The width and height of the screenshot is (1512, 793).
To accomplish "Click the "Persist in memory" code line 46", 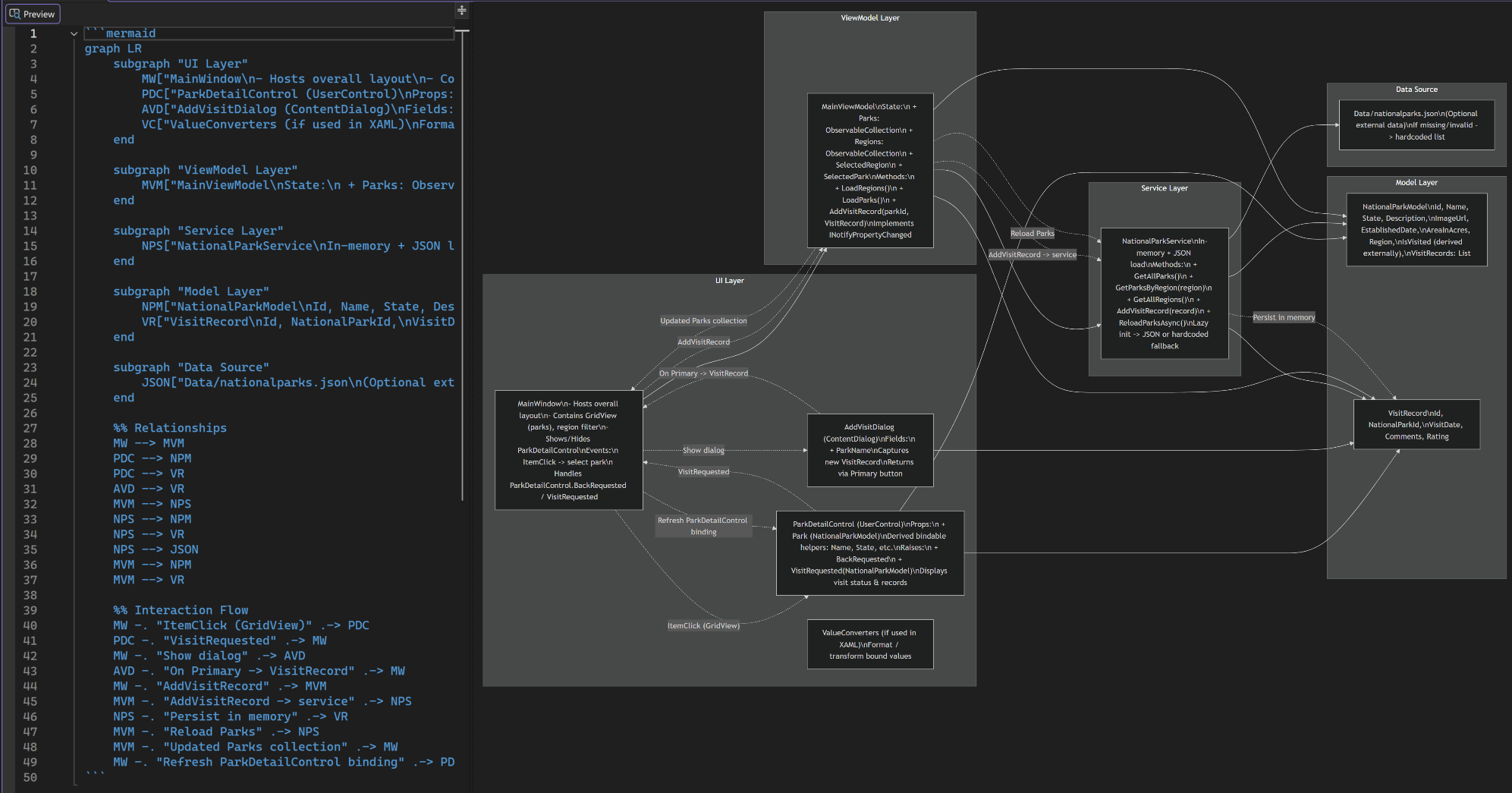I will [x=231, y=716].
